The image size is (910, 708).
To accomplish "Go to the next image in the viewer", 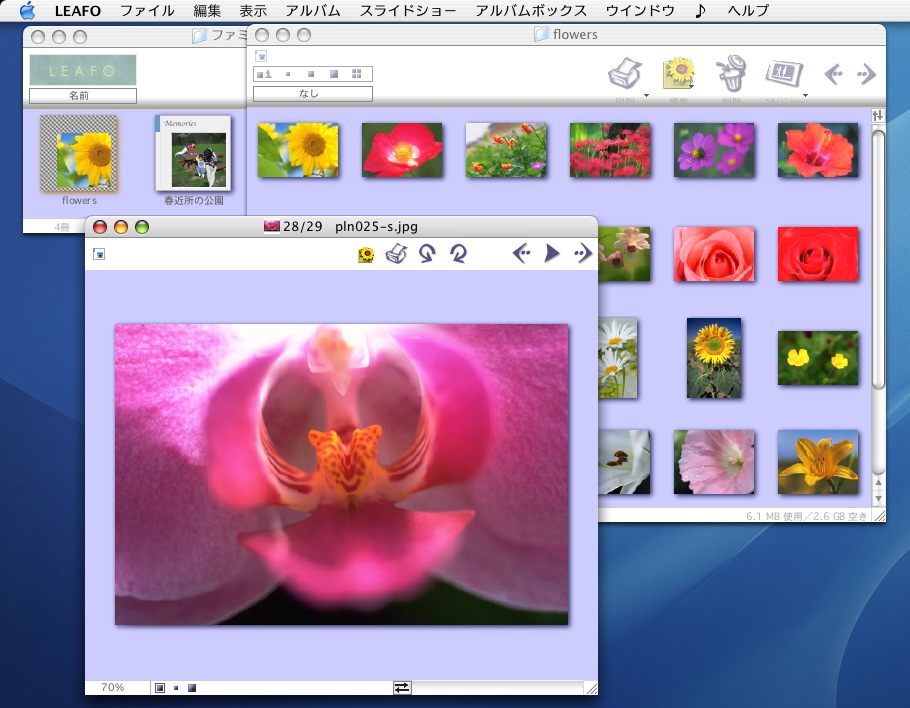I will pyautogui.click(x=583, y=254).
